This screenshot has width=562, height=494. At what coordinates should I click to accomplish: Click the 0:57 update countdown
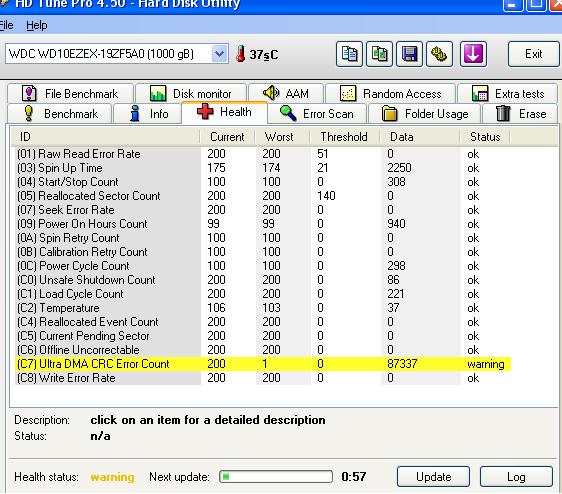point(353,476)
